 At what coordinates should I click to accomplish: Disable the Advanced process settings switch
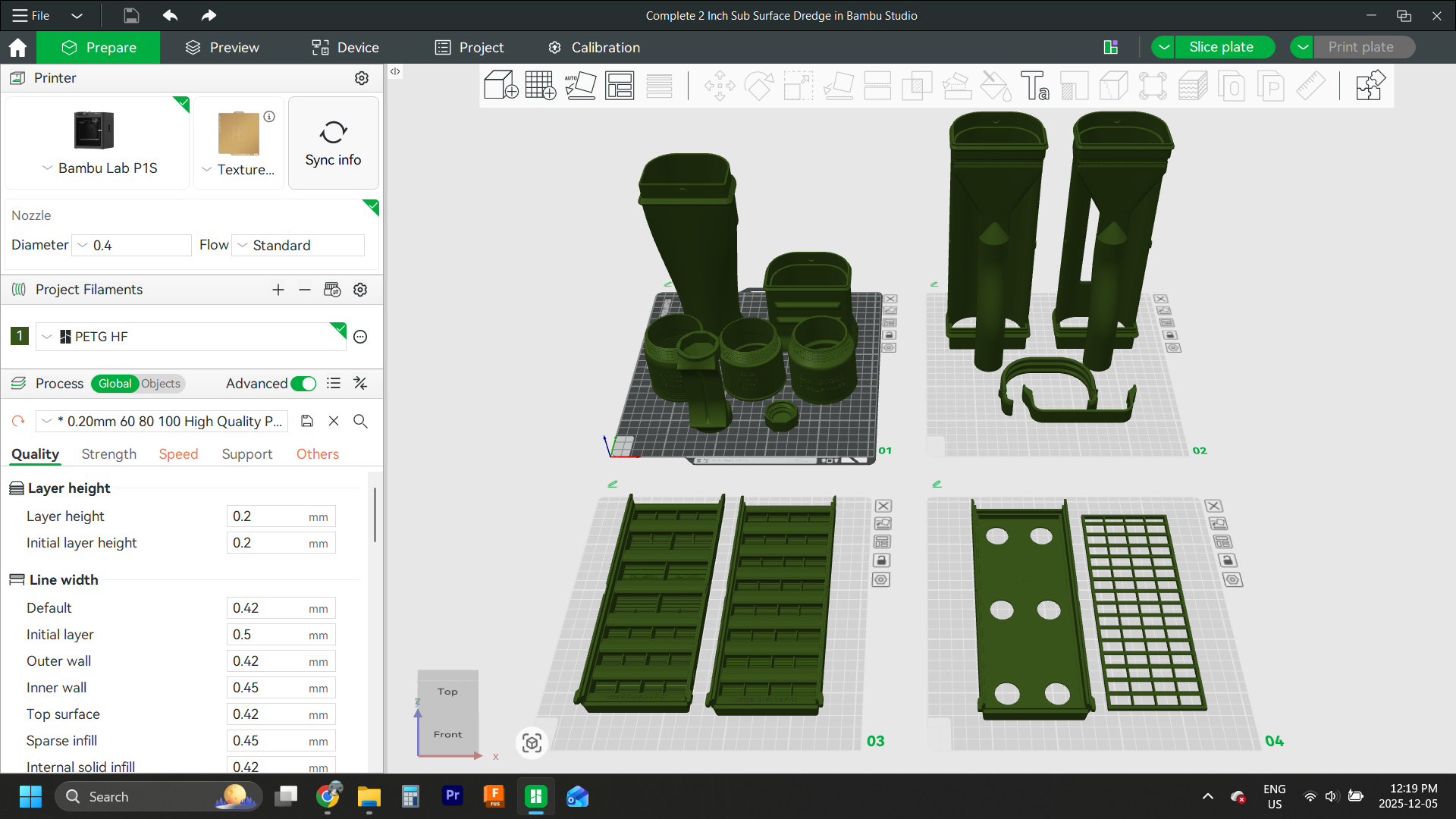(x=303, y=384)
